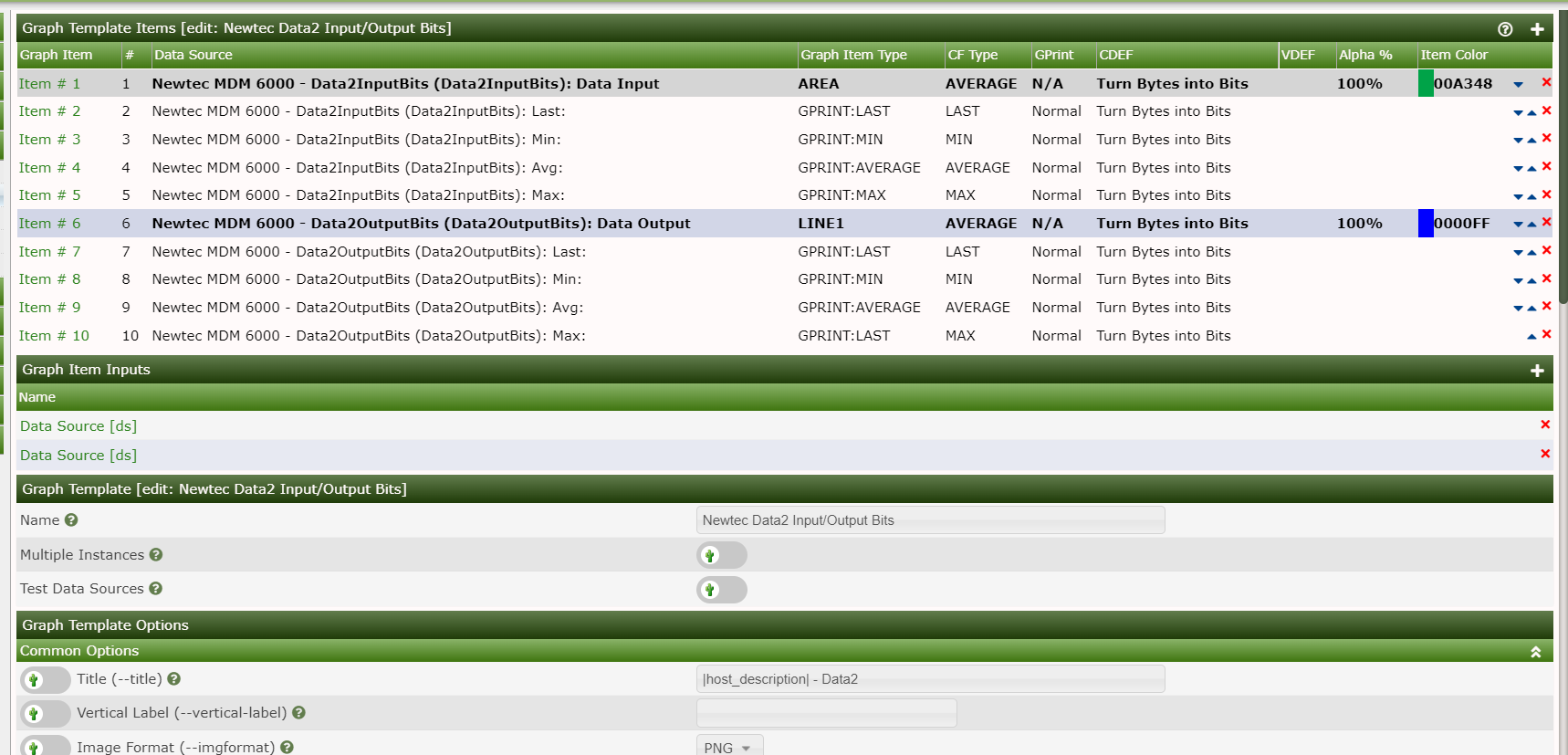The height and width of the screenshot is (755, 1568).
Task: Move Item # 2 down
Action: tap(1518, 112)
